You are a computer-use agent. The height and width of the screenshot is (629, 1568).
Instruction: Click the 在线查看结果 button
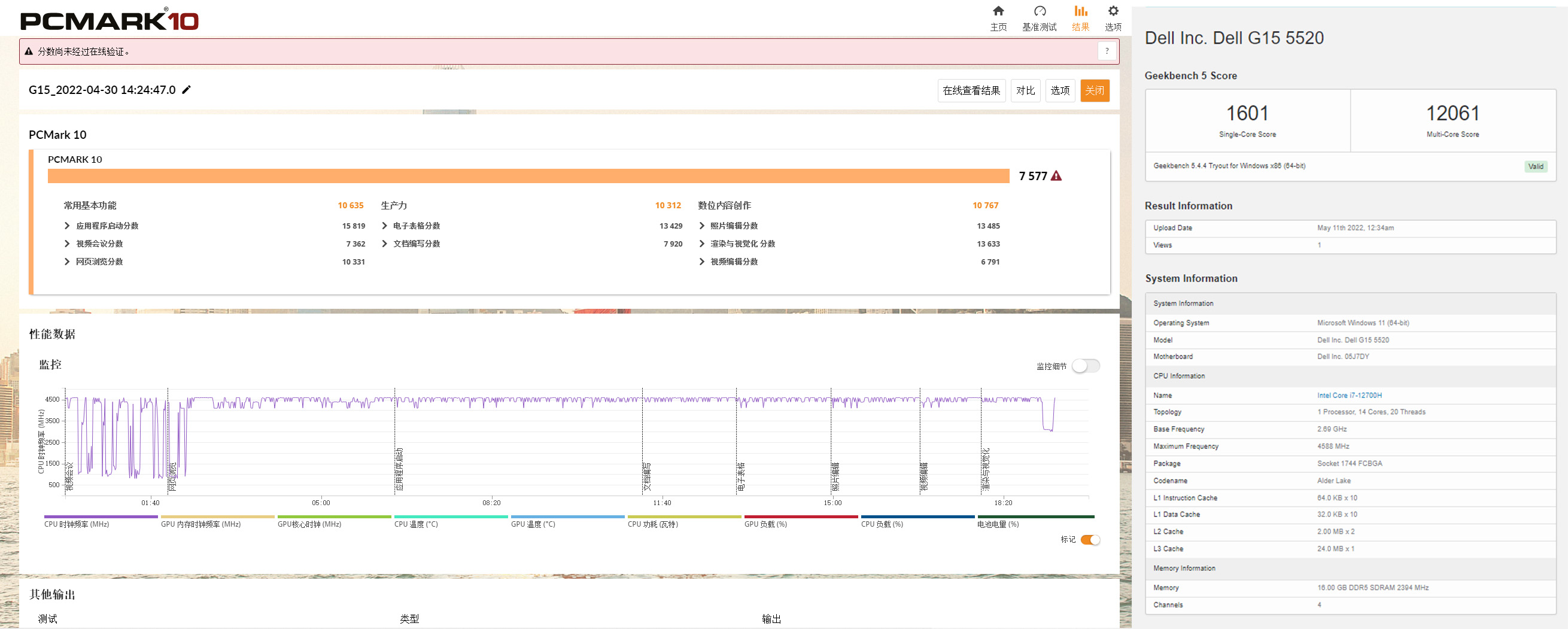click(x=971, y=91)
